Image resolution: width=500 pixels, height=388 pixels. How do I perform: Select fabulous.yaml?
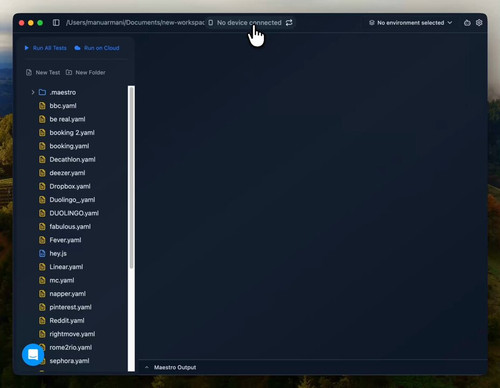tap(70, 227)
